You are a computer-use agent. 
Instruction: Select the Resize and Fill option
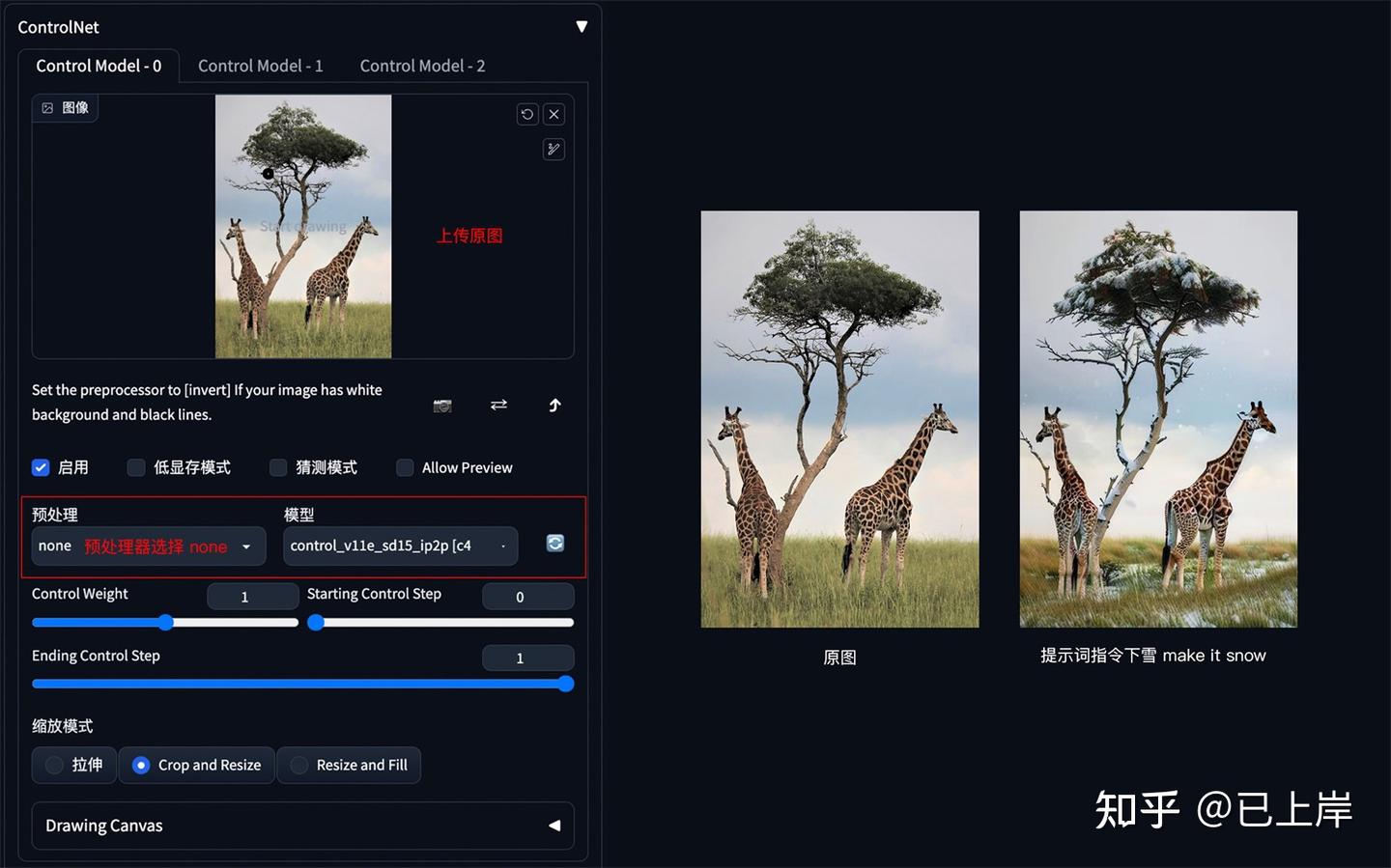[x=349, y=765]
